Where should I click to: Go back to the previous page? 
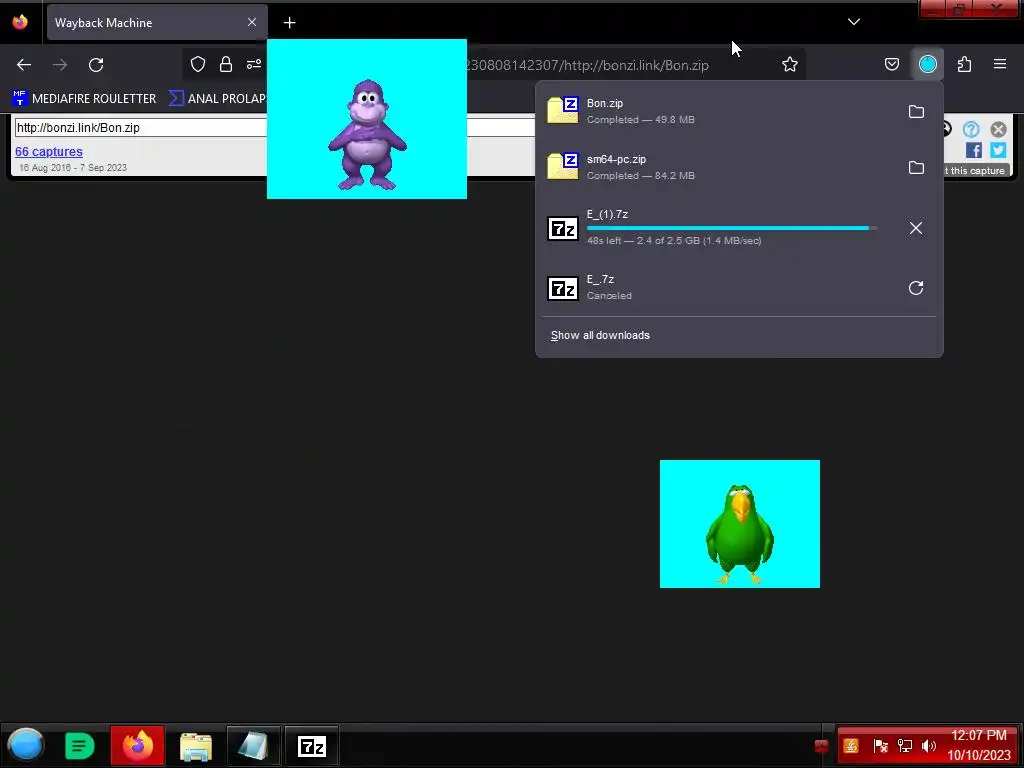coord(24,65)
